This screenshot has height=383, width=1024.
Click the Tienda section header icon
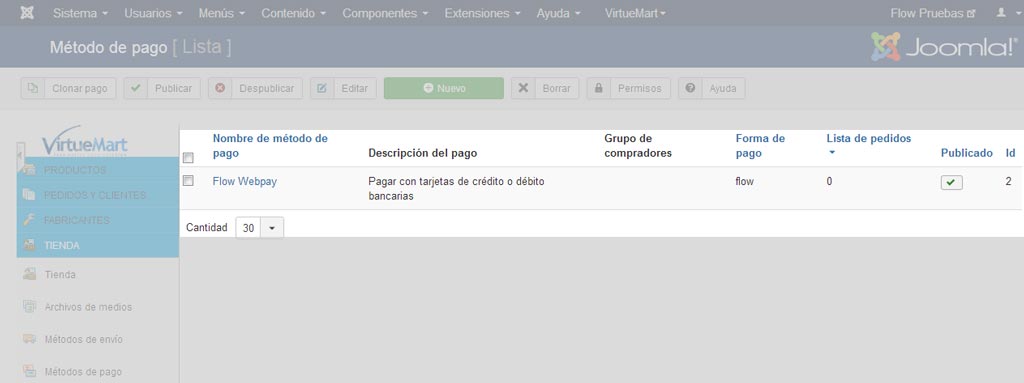[29, 246]
